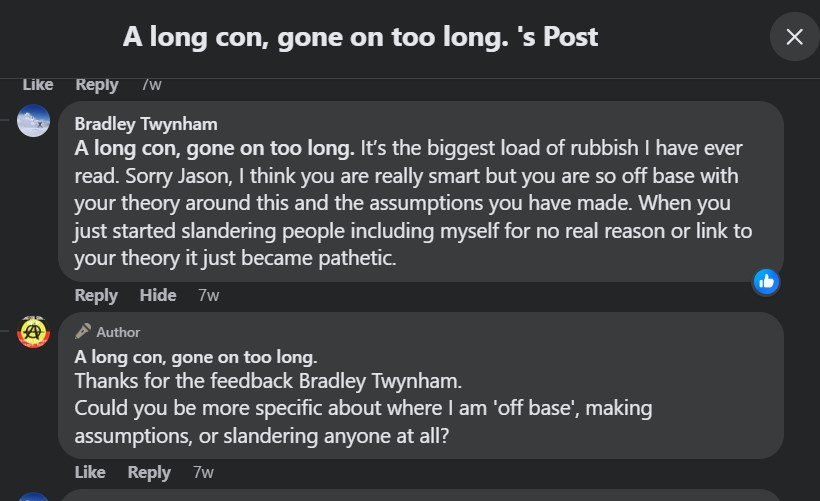
Task: Open the page name heading the author's reply
Action: click(x=195, y=357)
